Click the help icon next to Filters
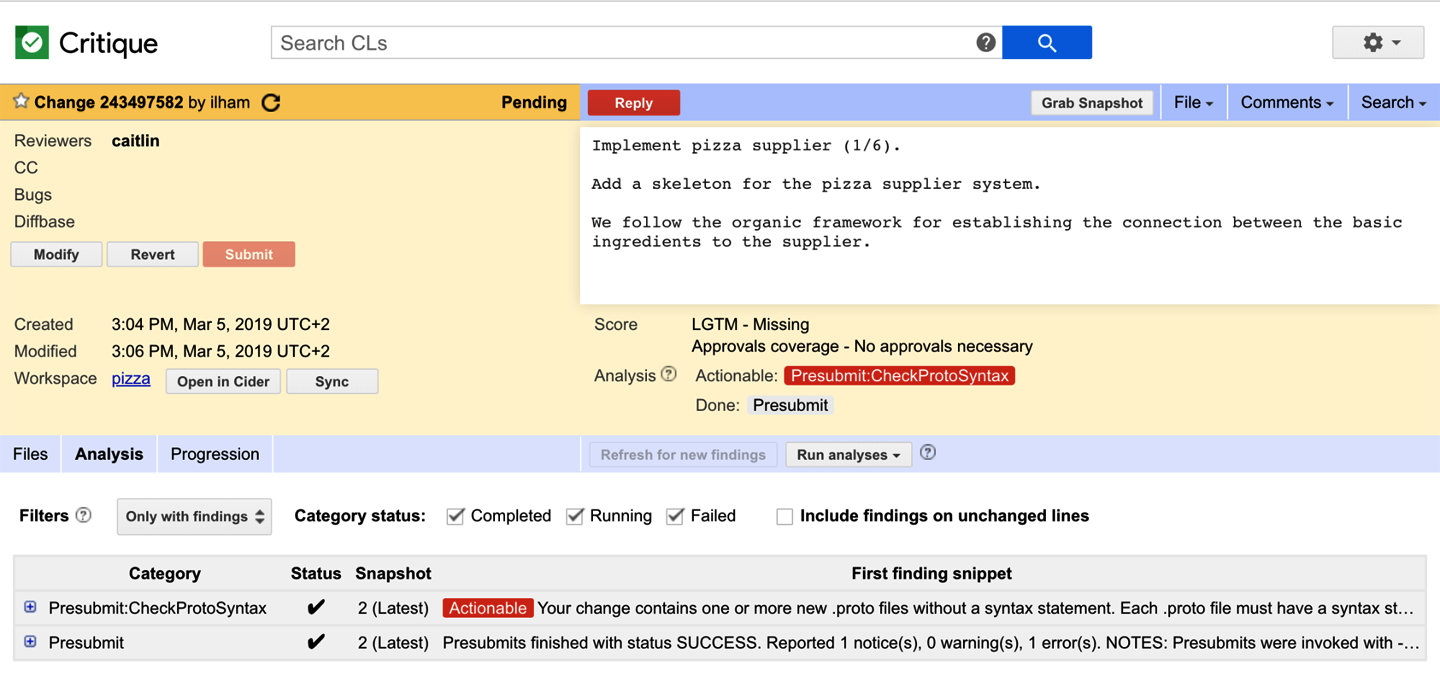Image resolution: width=1440 pixels, height=681 pixels. click(x=84, y=515)
